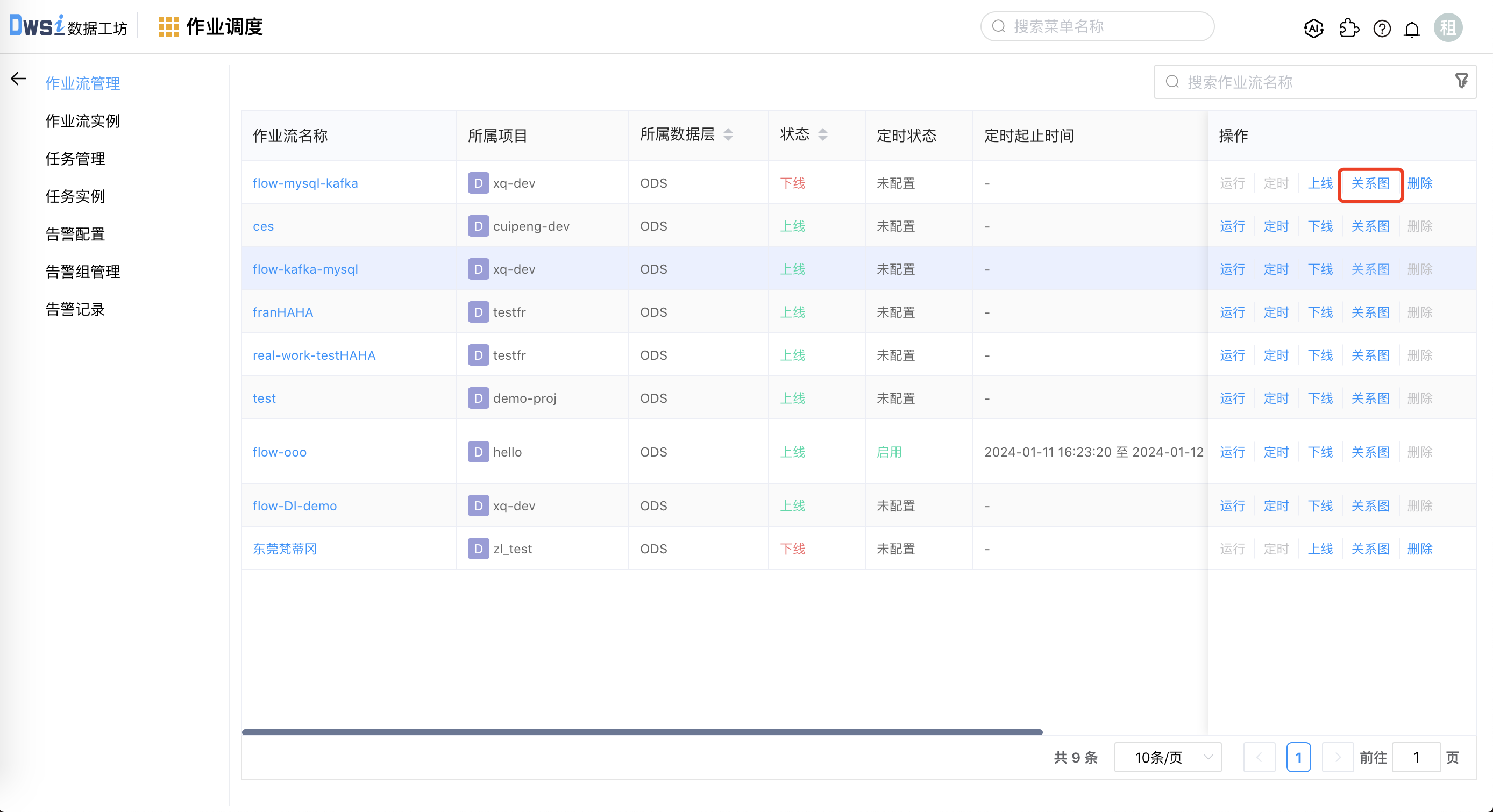The width and height of the screenshot is (1493, 812).
Task: Click the puzzle extension icon in header
Action: (x=1349, y=28)
